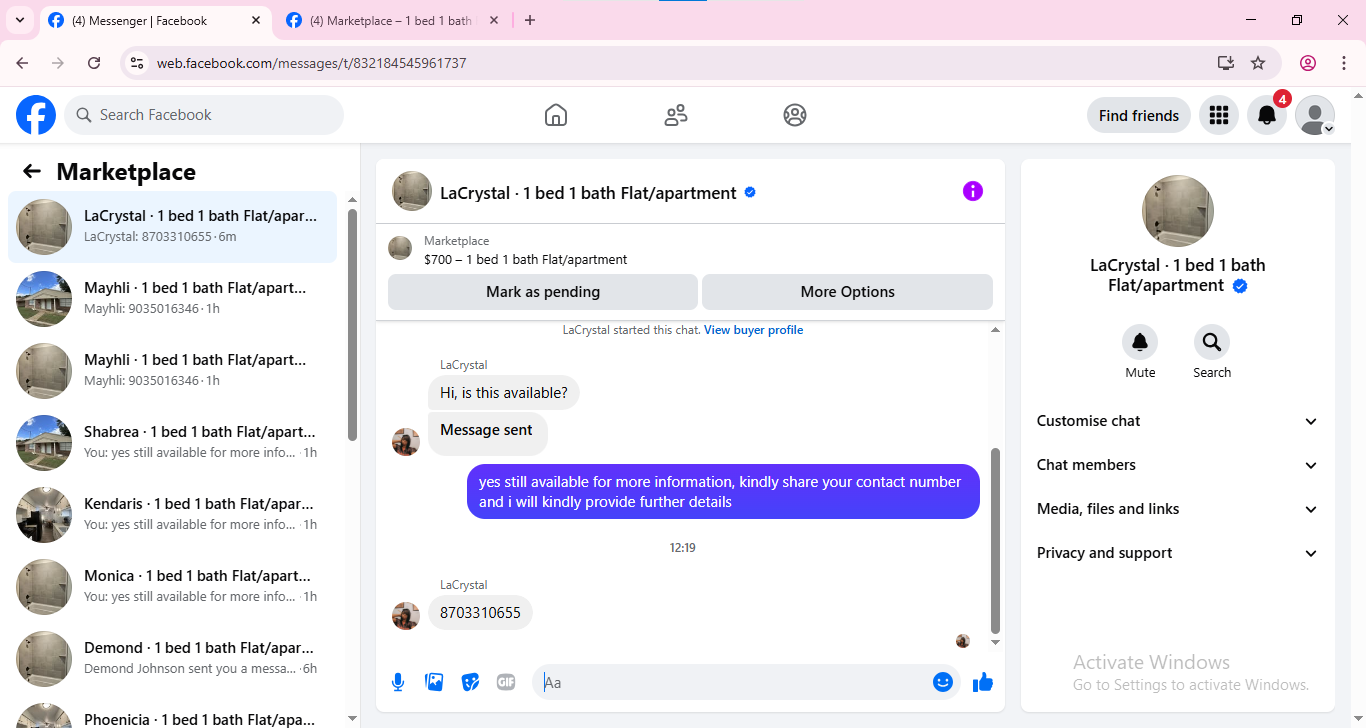The width and height of the screenshot is (1366, 728).
Task: Click the Mark as pending button
Action: pos(543,292)
